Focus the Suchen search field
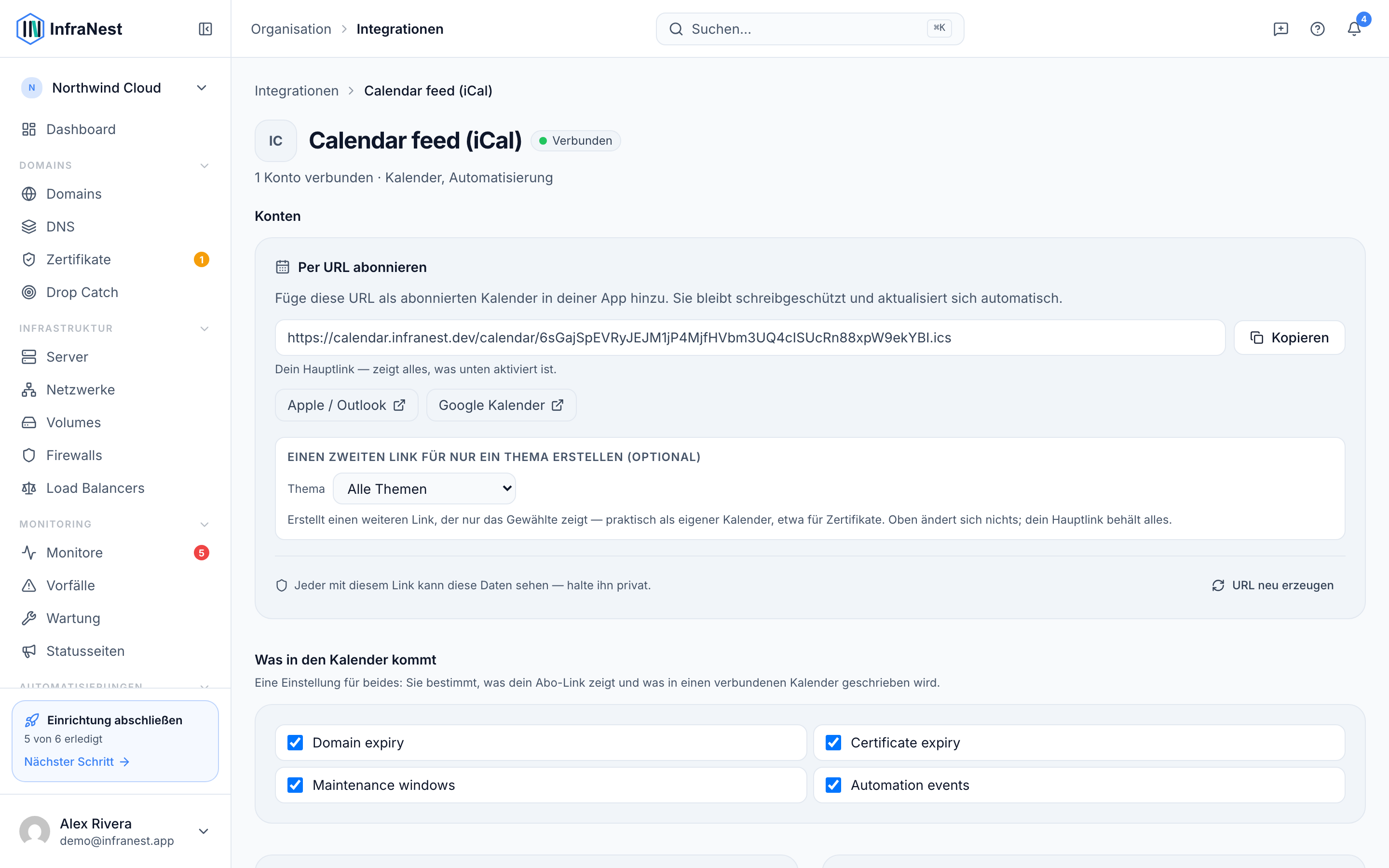The height and width of the screenshot is (868, 1389). tap(810, 29)
